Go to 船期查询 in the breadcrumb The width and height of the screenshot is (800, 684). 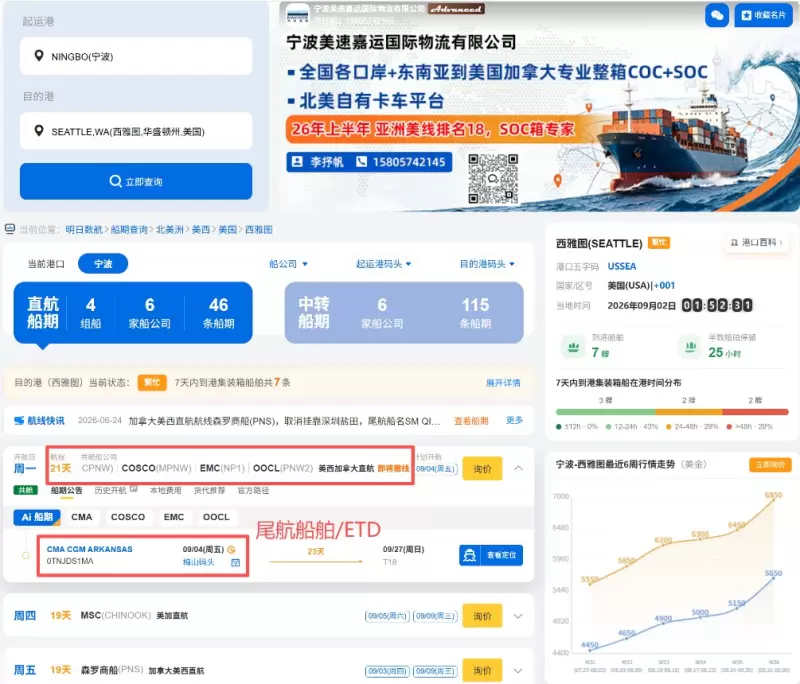pyautogui.click(x=129, y=230)
